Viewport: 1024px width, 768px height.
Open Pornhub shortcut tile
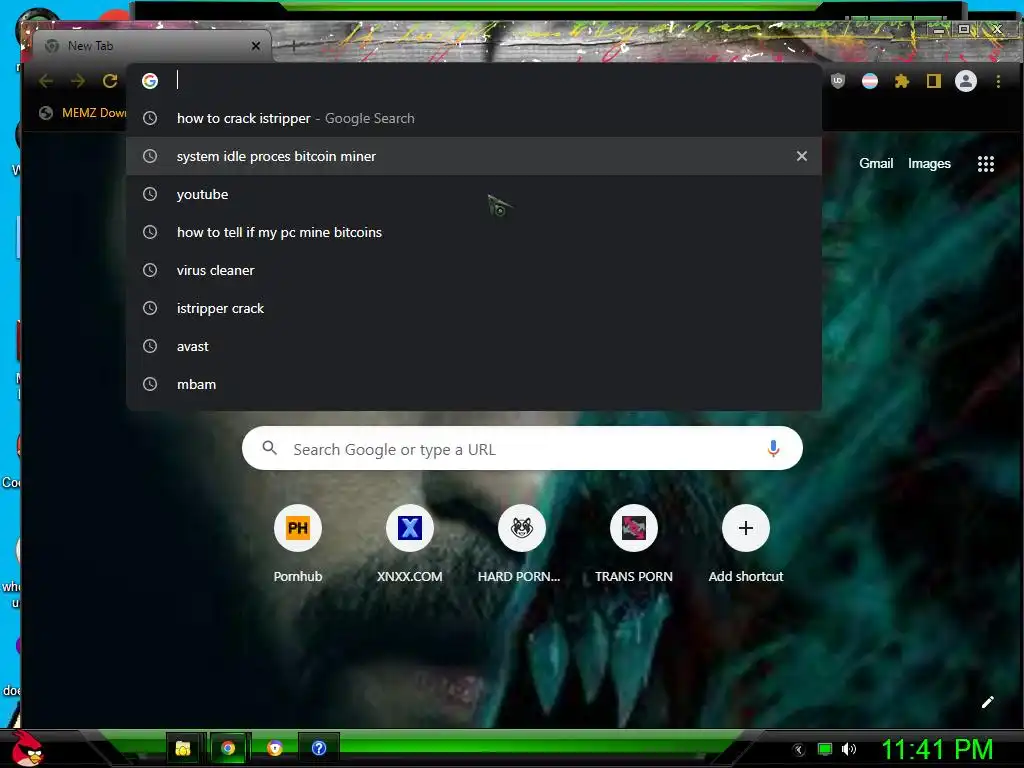tap(298, 543)
